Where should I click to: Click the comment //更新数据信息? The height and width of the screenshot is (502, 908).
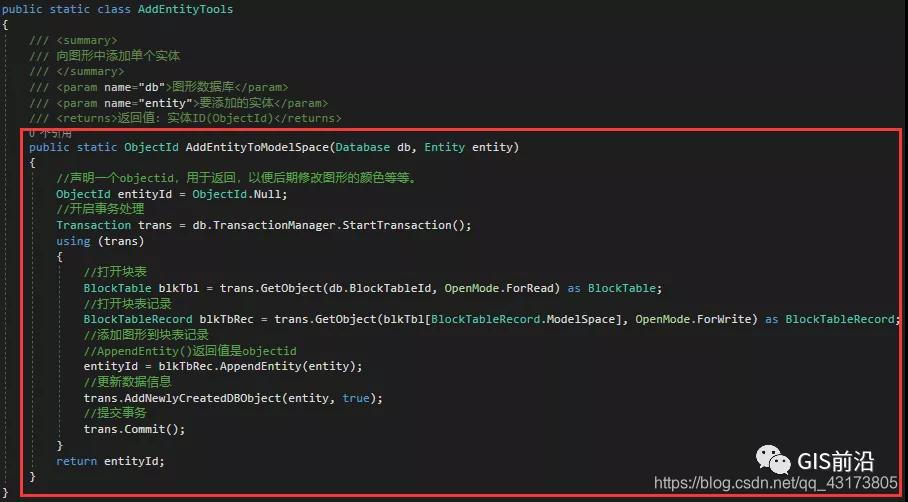pyautogui.click(x=127, y=382)
